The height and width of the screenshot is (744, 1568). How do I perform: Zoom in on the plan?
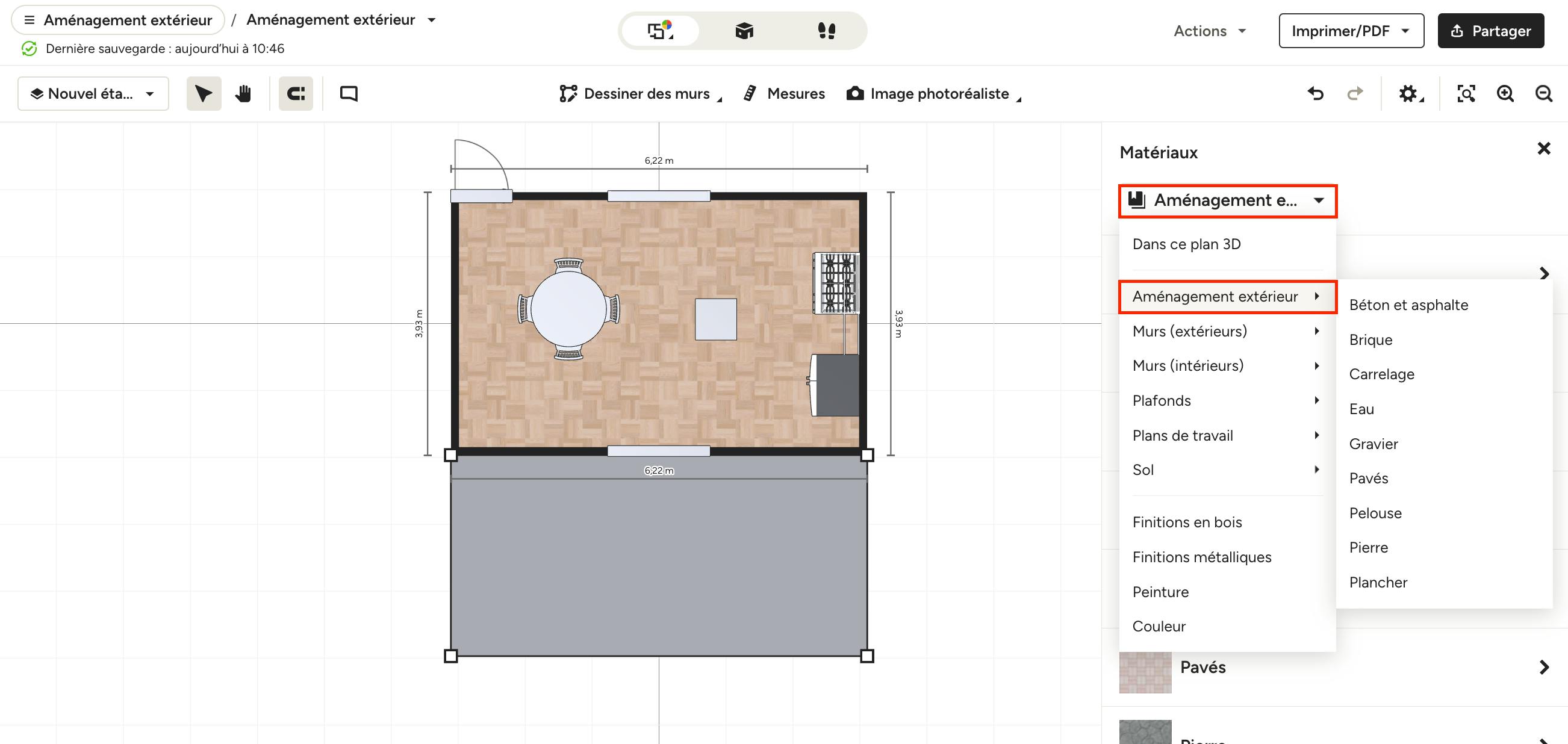pyautogui.click(x=1505, y=94)
